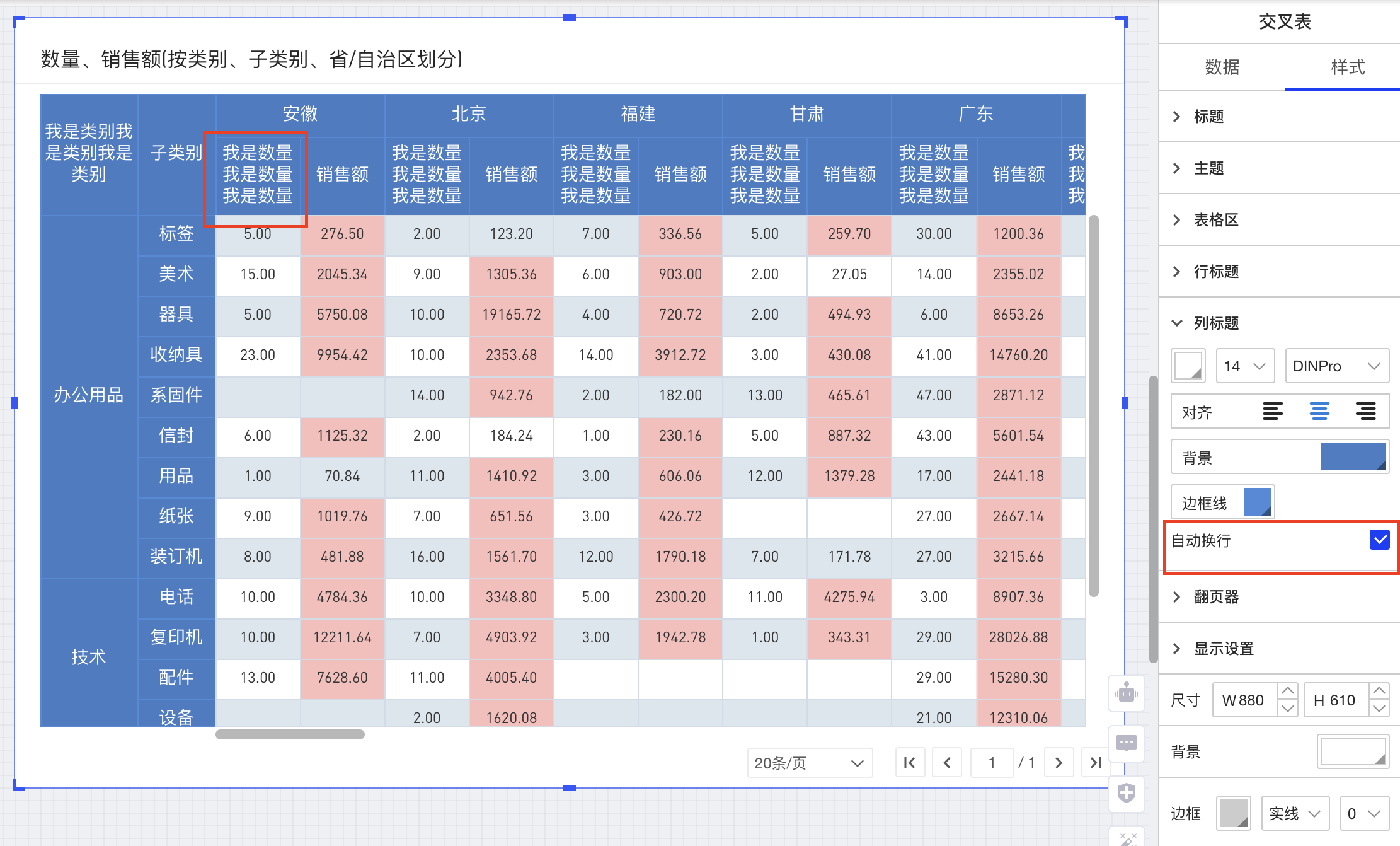Switch to the 数据 tab
Viewport: 1400px width, 846px height.
point(1223,66)
